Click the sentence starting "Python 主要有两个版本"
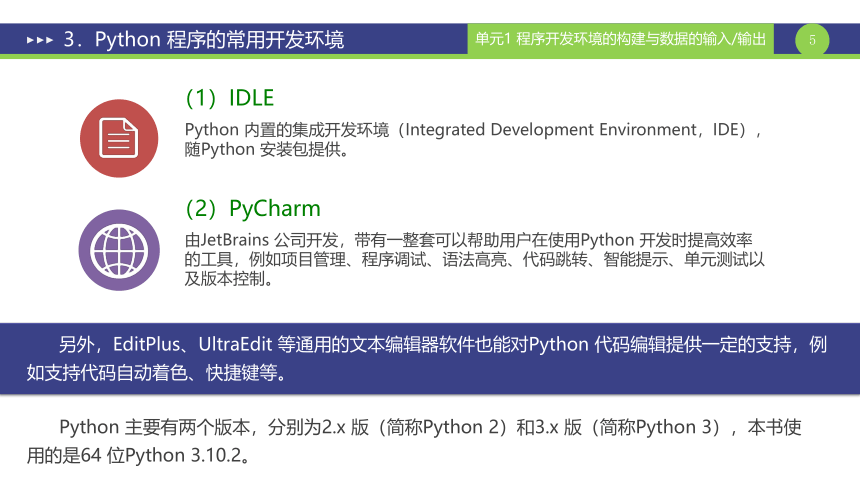Viewport: 860px width, 484px height. click(431, 427)
